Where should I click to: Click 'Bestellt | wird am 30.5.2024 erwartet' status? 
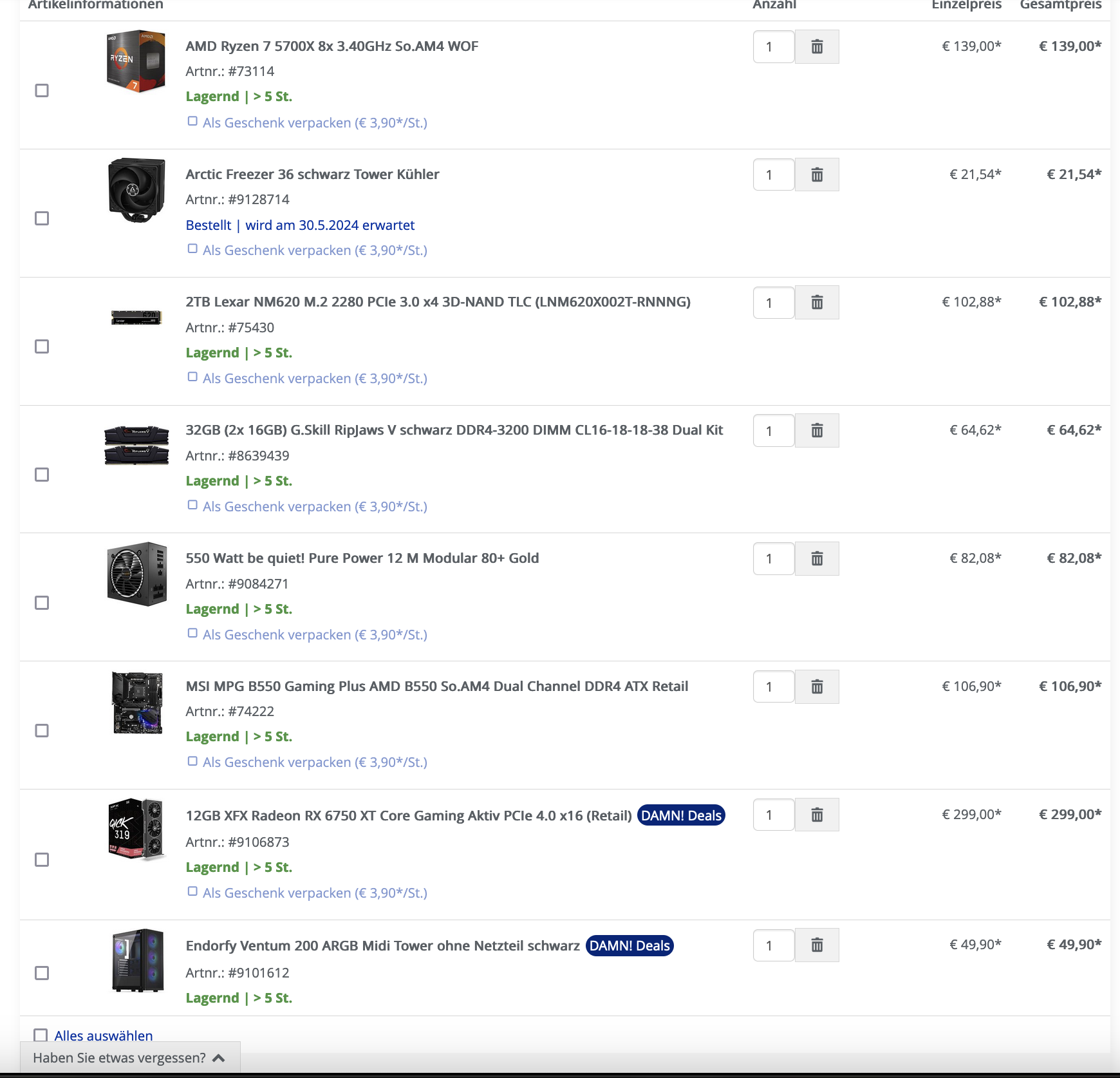[x=300, y=225]
